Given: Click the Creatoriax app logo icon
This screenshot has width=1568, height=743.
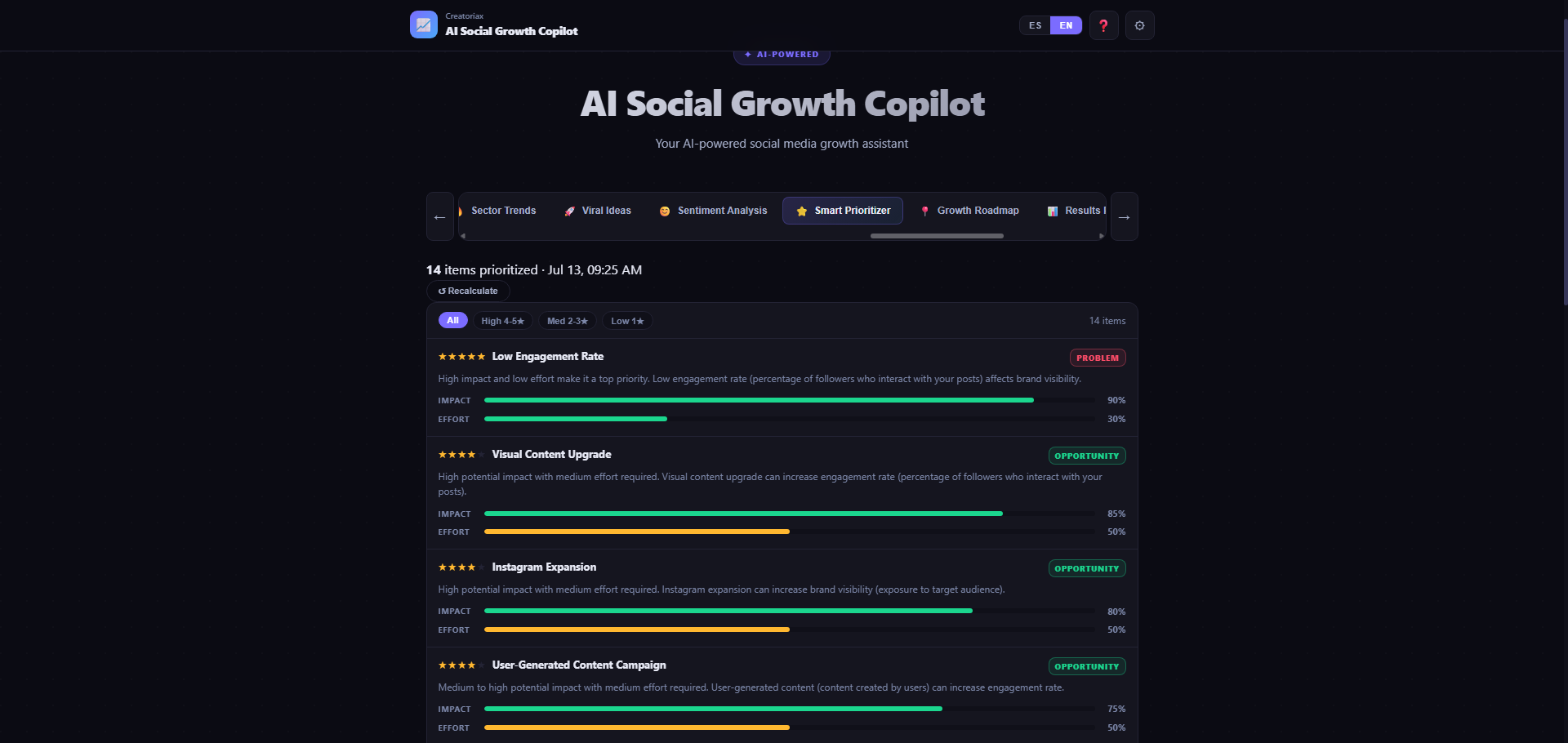Looking at the screenshot, I should click(x=423, y=24).
